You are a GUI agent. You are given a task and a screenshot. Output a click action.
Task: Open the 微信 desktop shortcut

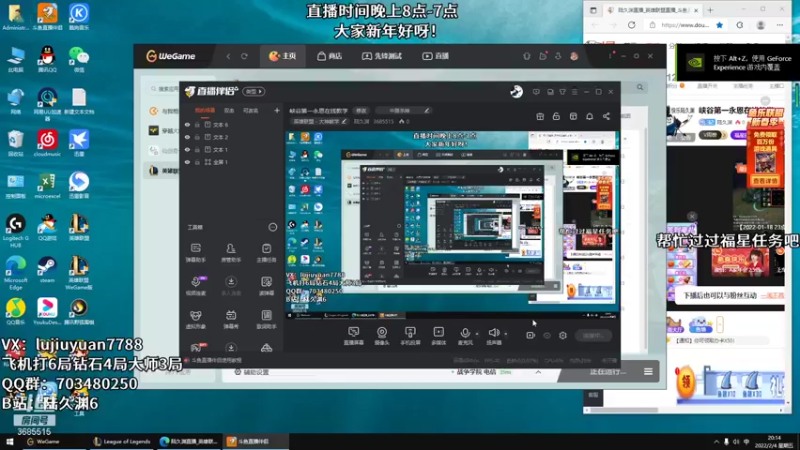pyautogui.click(x=79, y=59)
